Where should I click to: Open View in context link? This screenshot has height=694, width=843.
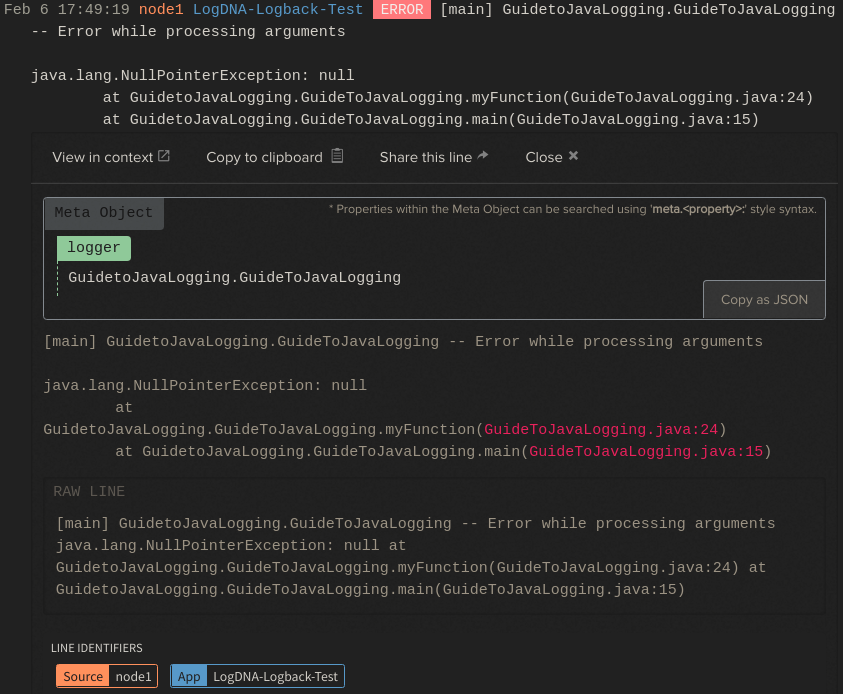click(103, 157)
